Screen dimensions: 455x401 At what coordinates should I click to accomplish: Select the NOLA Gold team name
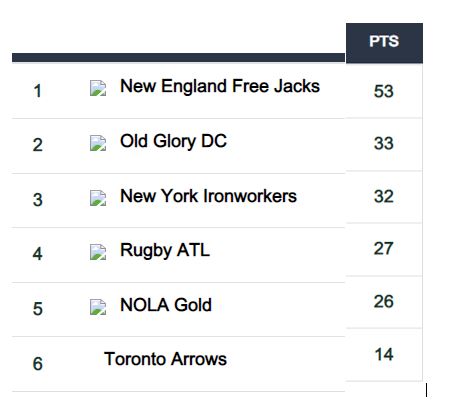(166, 305)
